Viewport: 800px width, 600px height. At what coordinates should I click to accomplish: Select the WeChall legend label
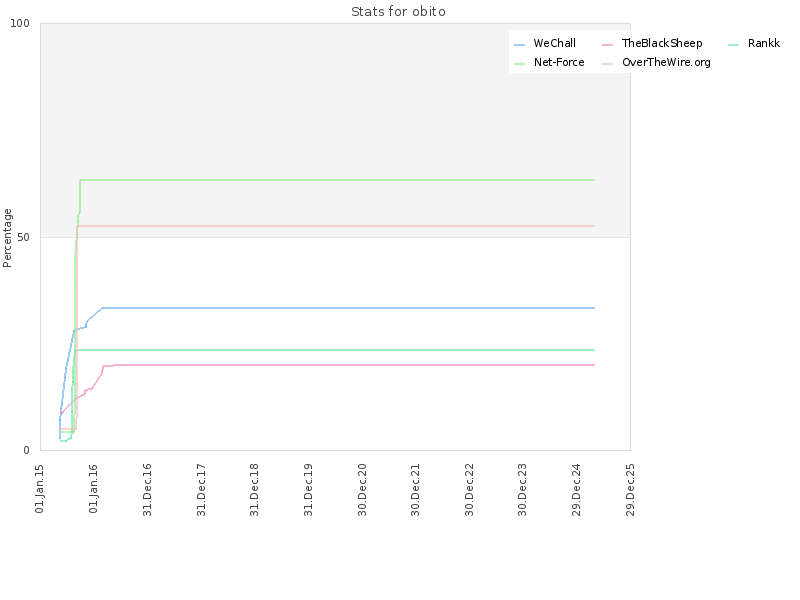[x=555, y=43]
